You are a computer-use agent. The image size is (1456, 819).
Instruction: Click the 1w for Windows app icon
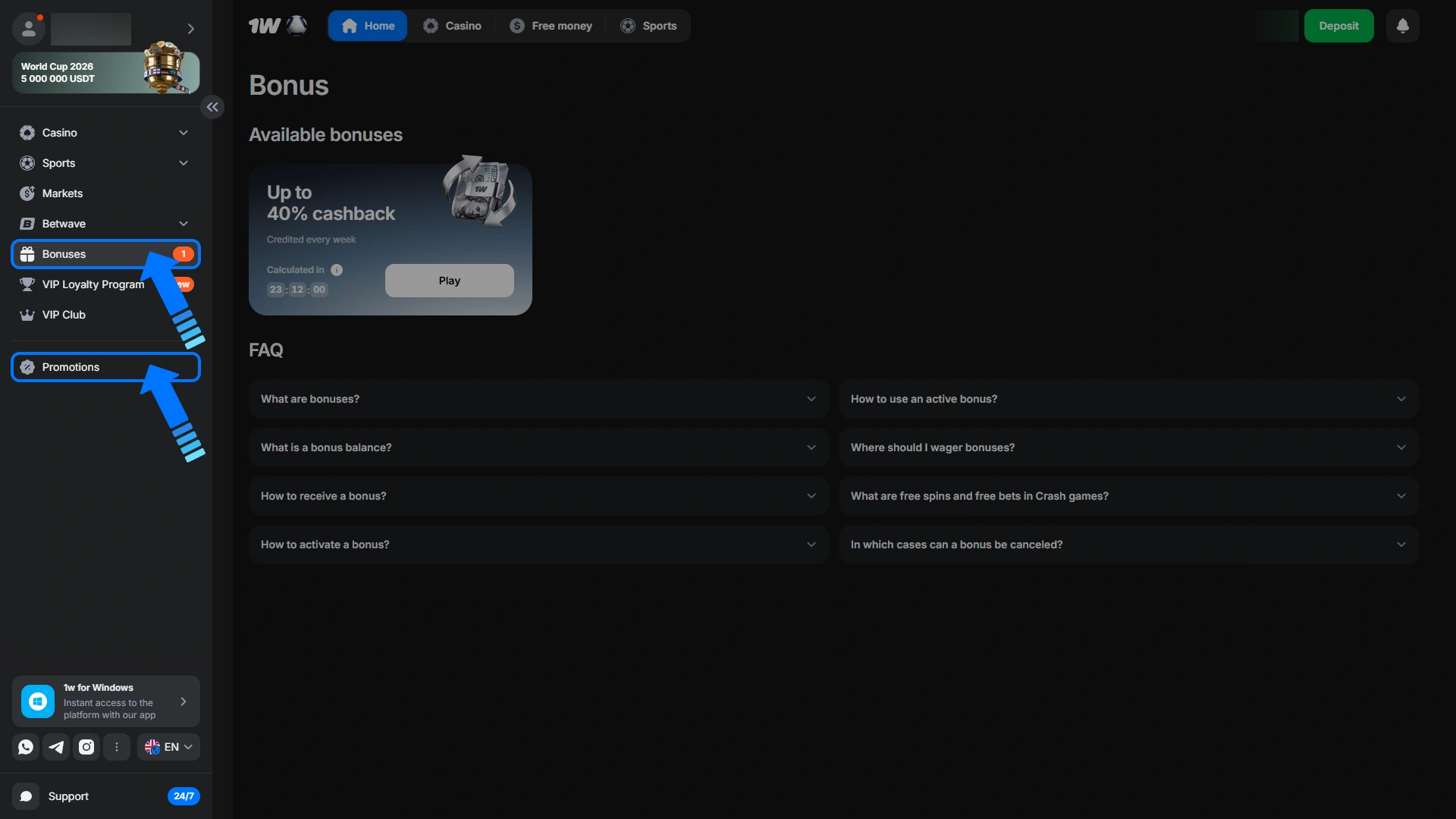pos(38,701)
